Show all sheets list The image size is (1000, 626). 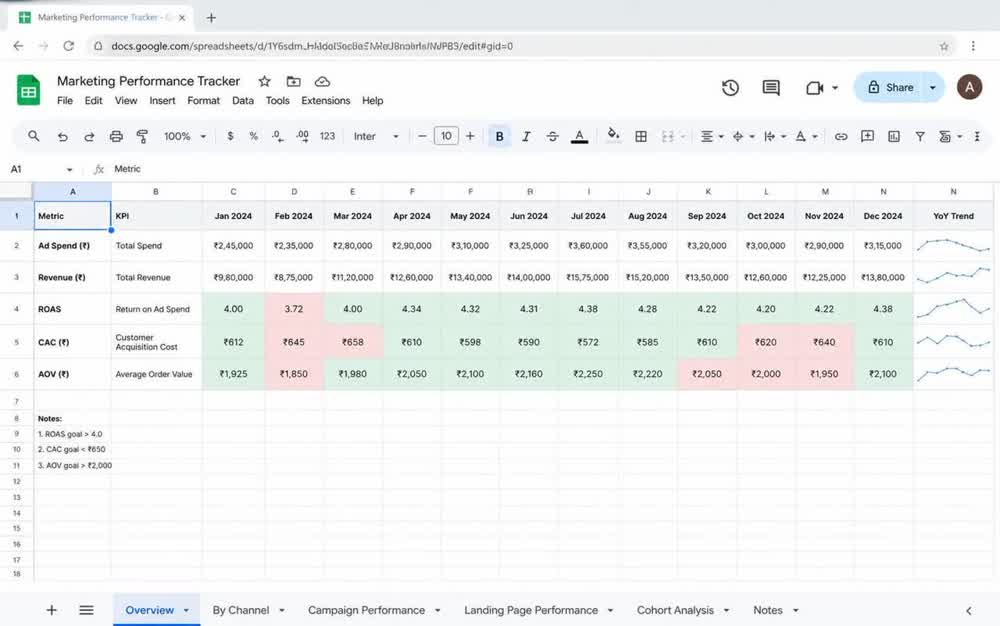86,610
